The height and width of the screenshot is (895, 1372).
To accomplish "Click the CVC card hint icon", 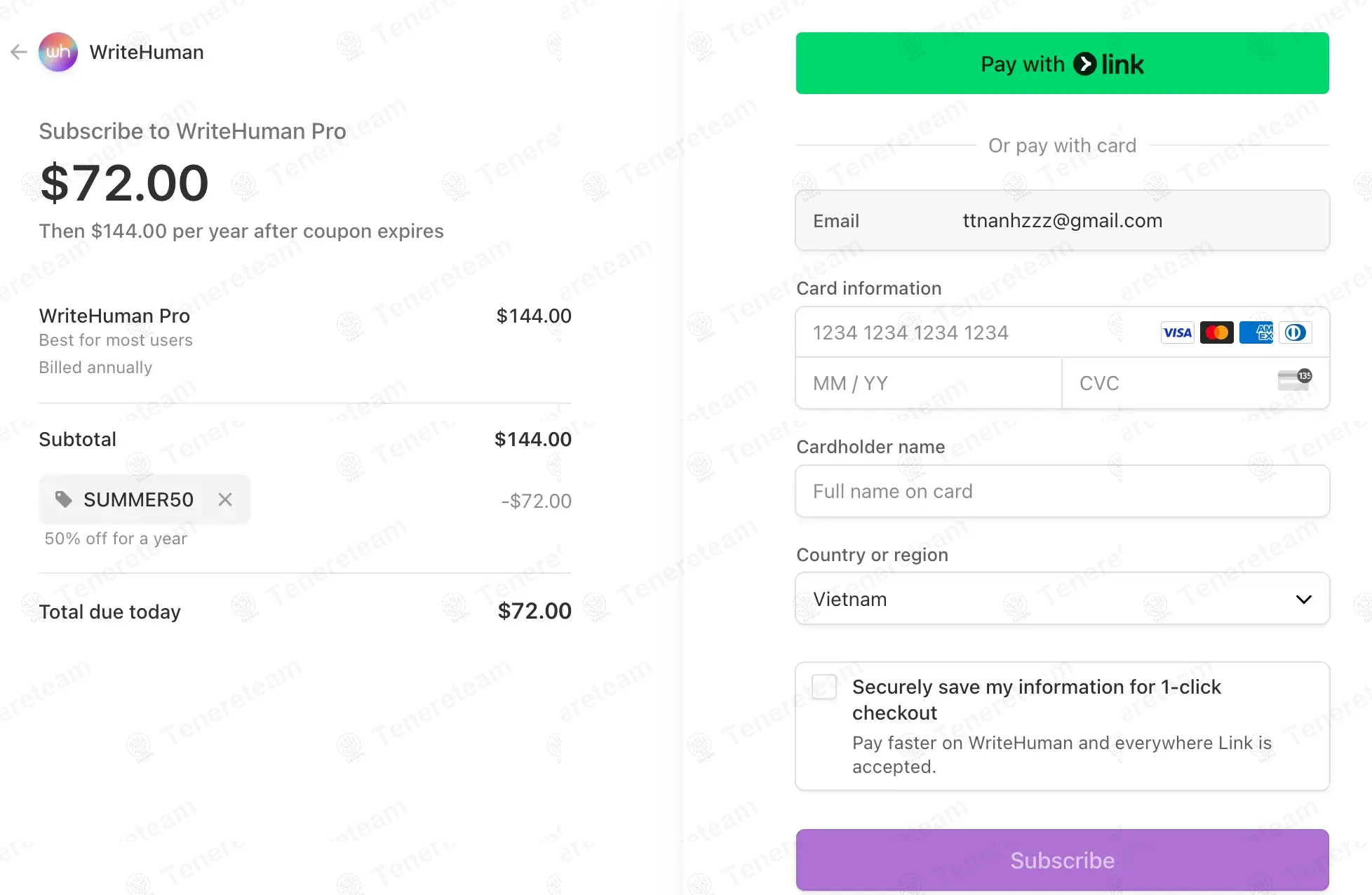I will click(1294, 380).
